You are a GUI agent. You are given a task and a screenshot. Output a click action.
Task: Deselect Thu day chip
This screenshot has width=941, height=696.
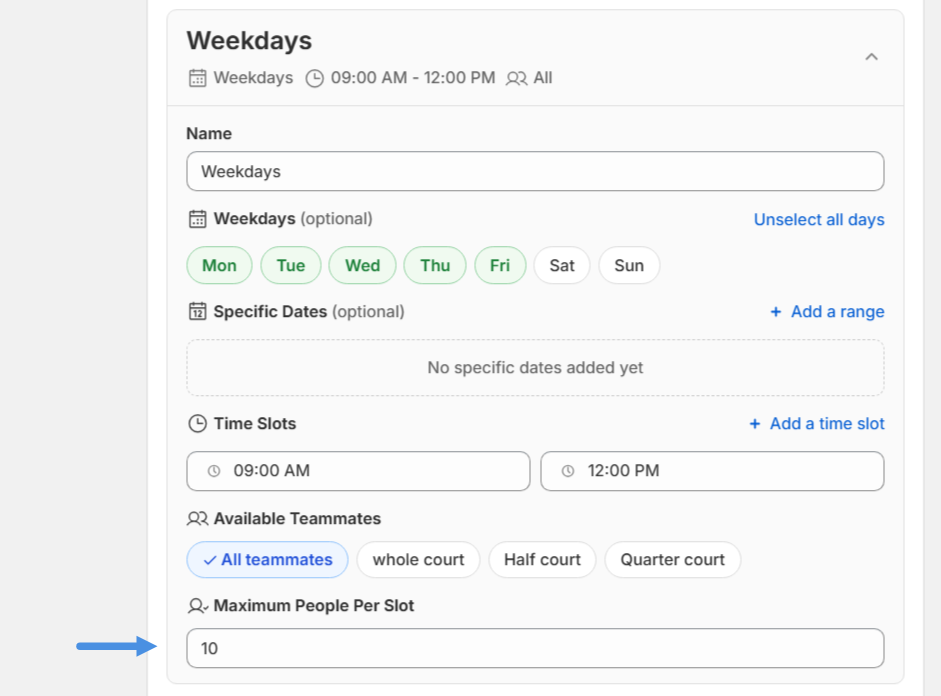coord(435,265)
